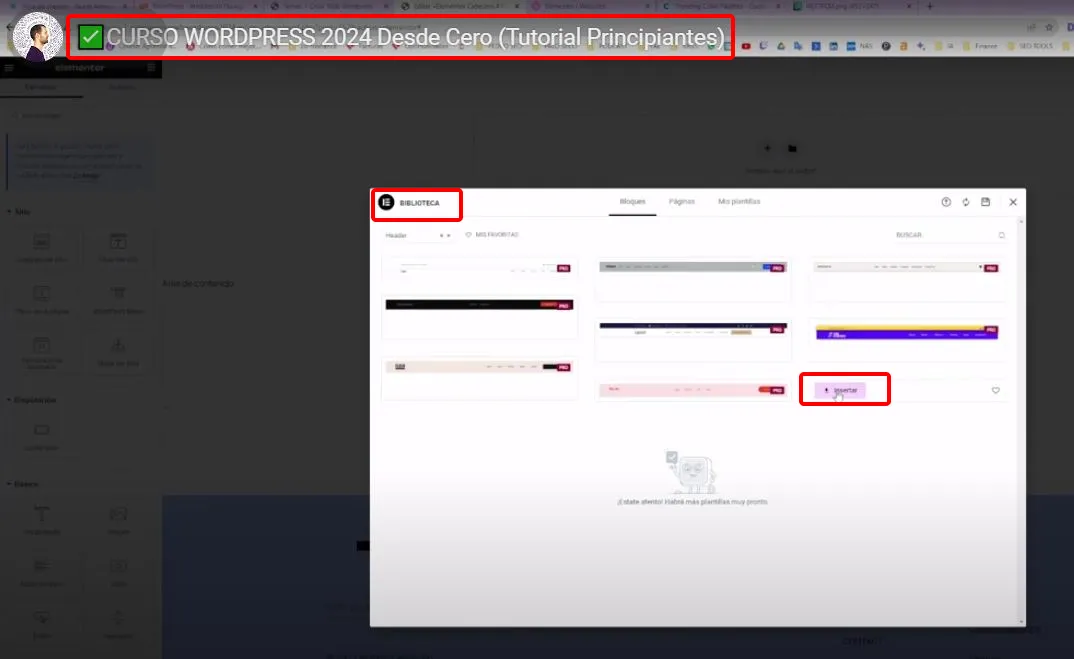The image size is (1074, 659).
Task: Click the Elementor logo beside Biblioteca
Action: [386, 202]
